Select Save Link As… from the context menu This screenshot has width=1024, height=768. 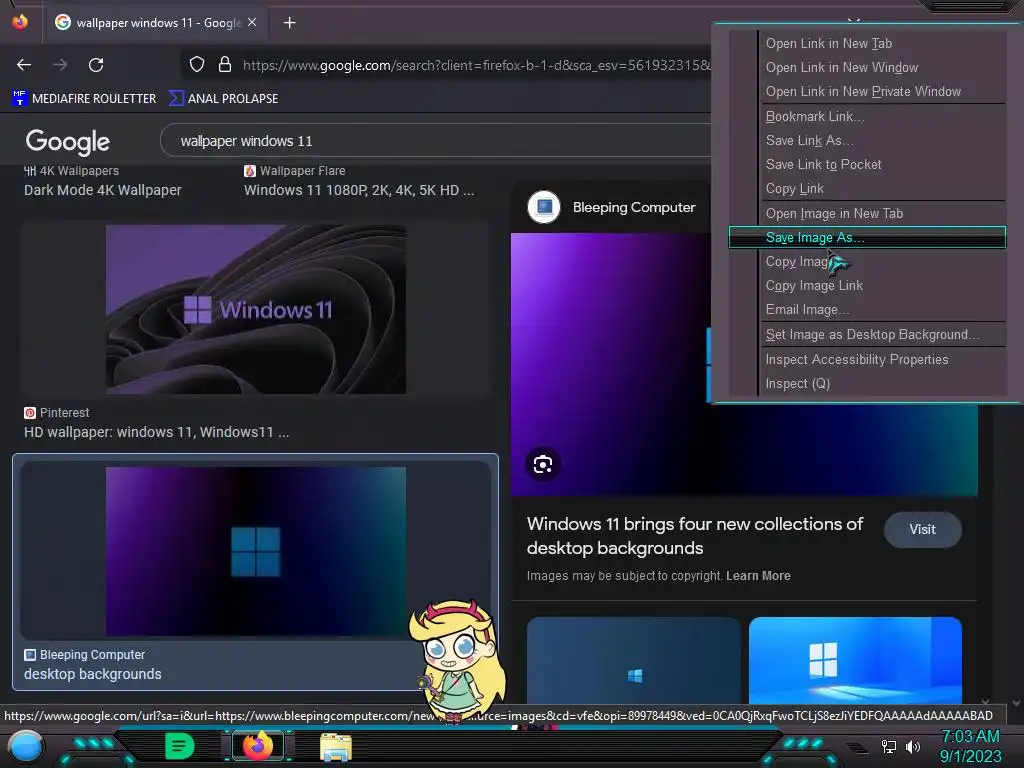click(x=867, y=141)
